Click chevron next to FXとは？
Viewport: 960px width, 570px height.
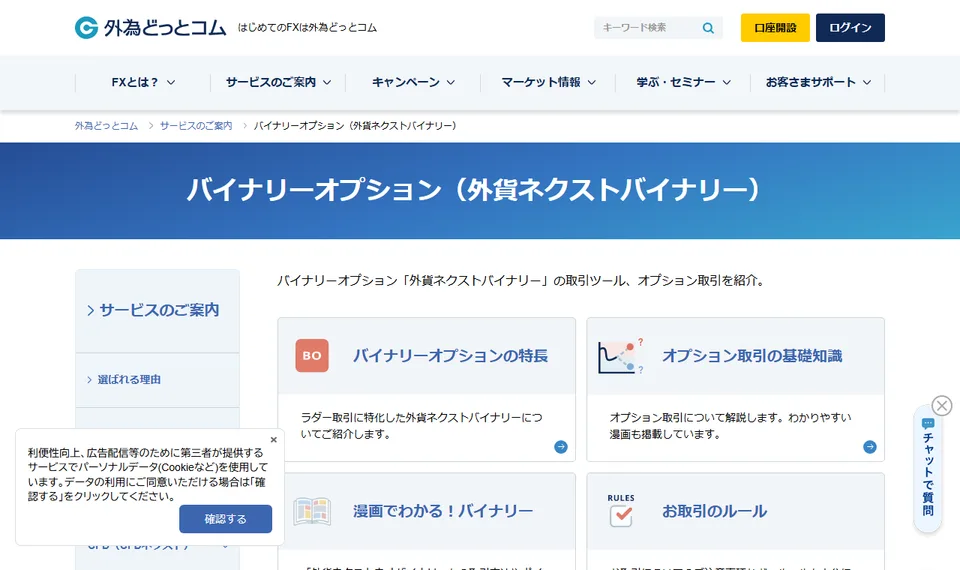171,82
